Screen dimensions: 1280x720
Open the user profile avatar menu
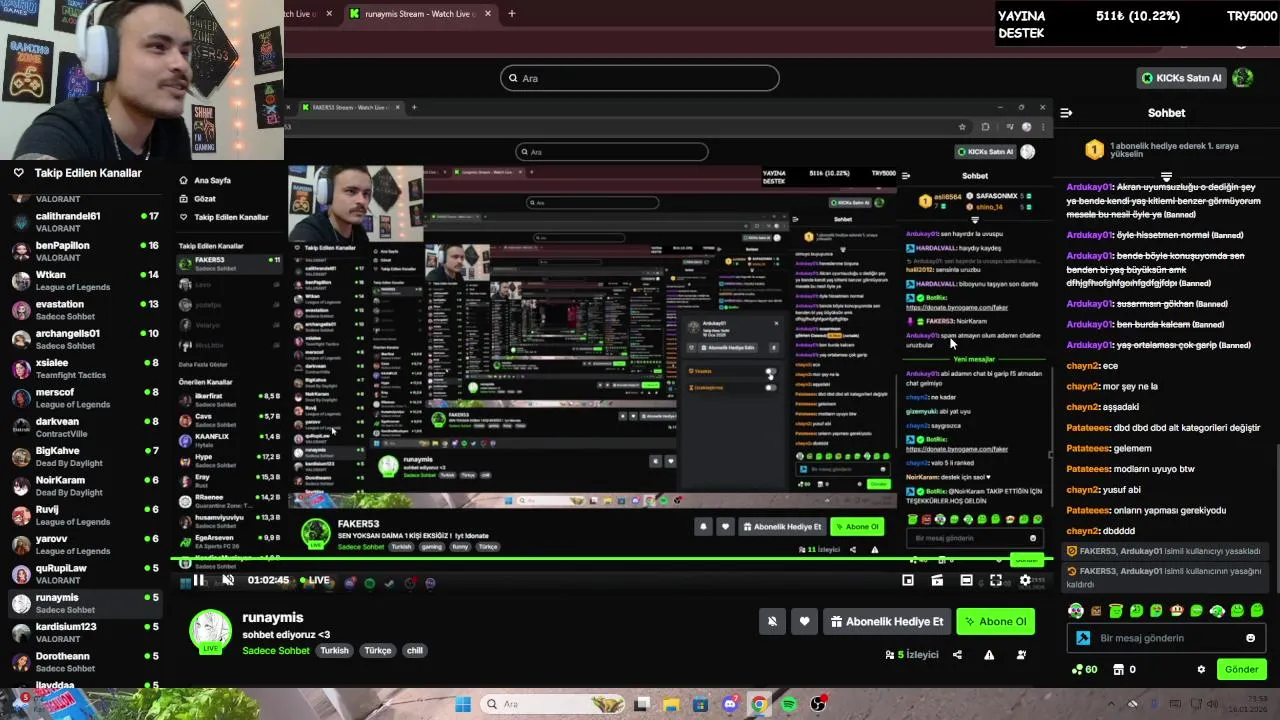click(x=1243, y=78)
